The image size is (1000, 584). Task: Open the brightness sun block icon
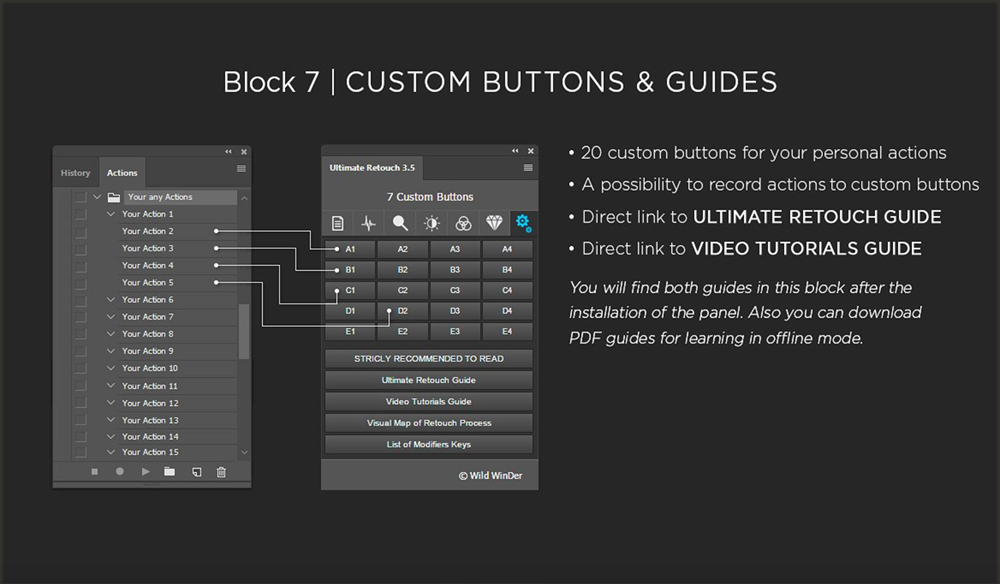[x=431, y=223]
